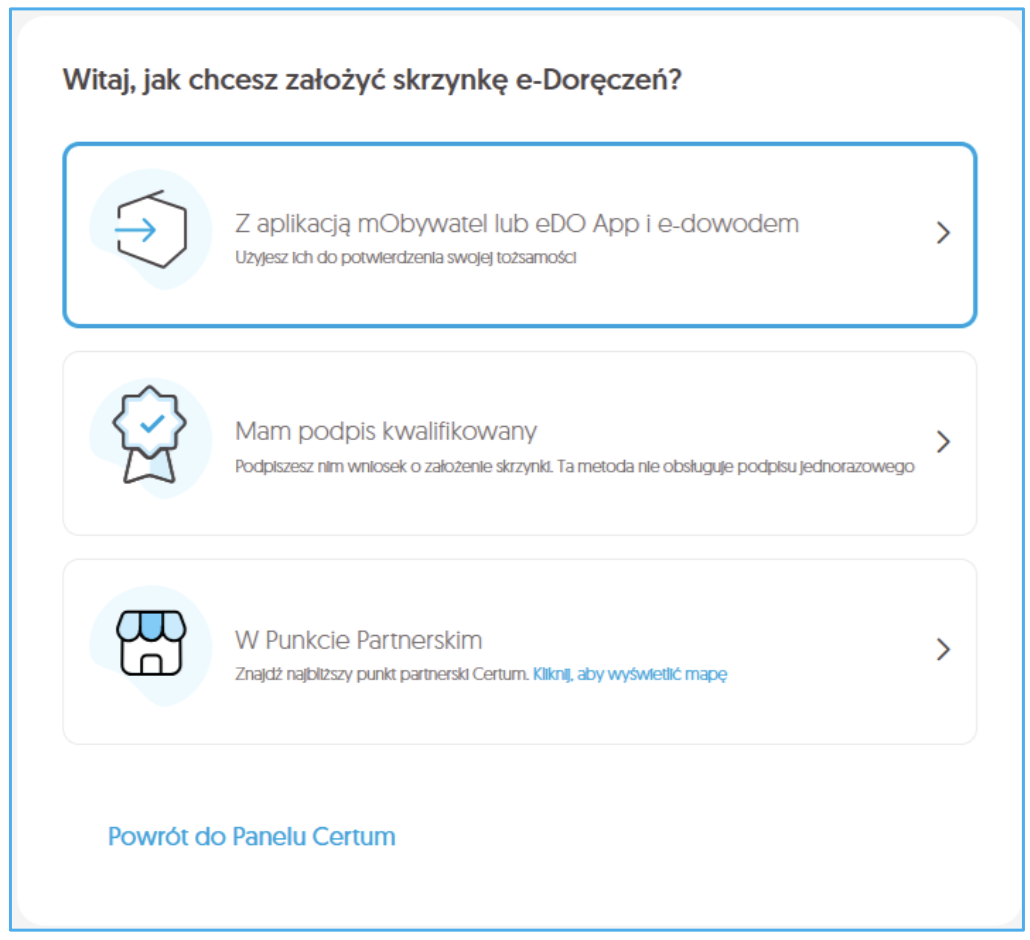Click "Znajdź najbliższy punkt partnerski Certum" text
Screen dimensions: 1030x940
[381, 674]
